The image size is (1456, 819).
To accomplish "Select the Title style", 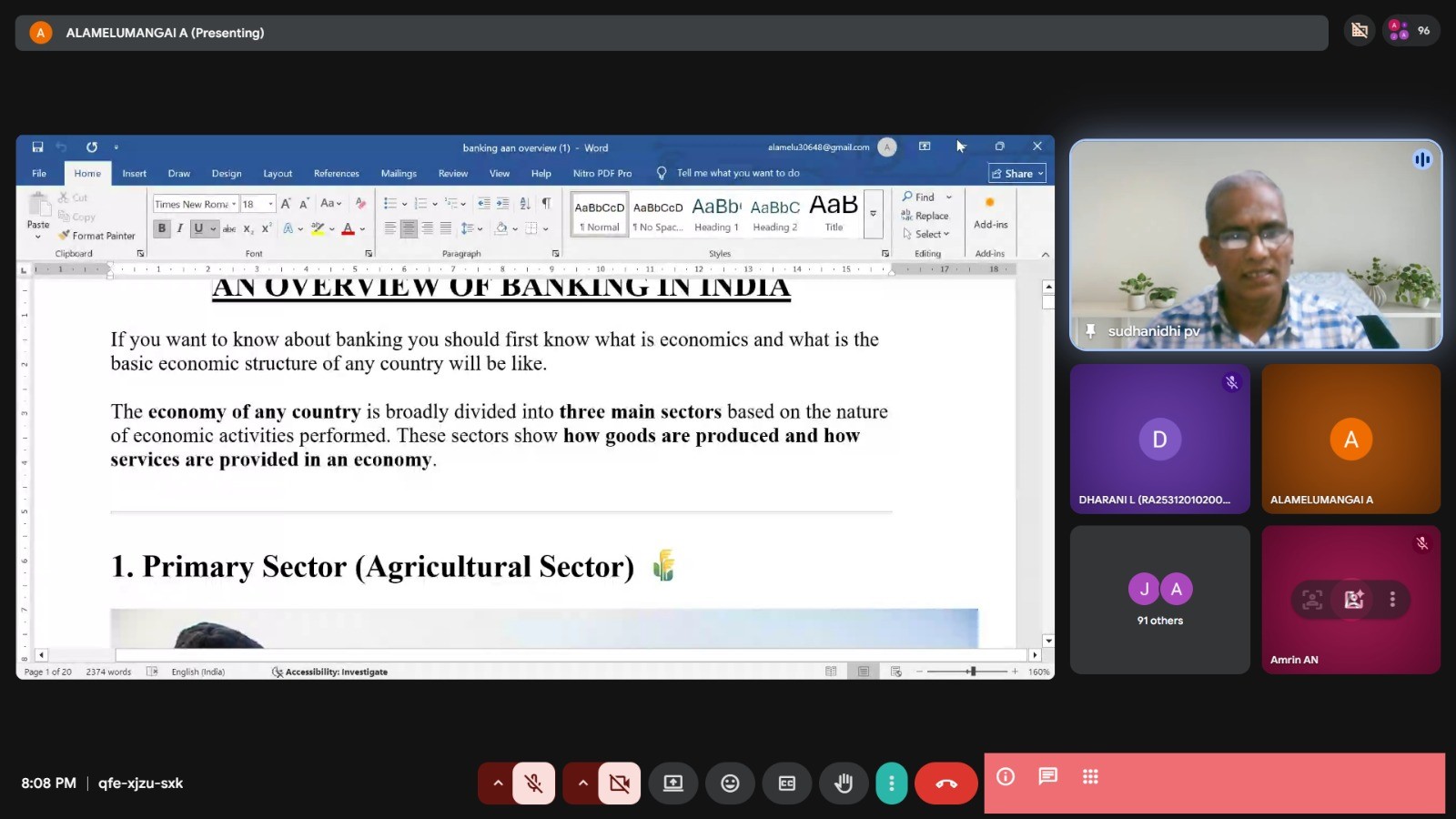I will (x=834, y=215).
